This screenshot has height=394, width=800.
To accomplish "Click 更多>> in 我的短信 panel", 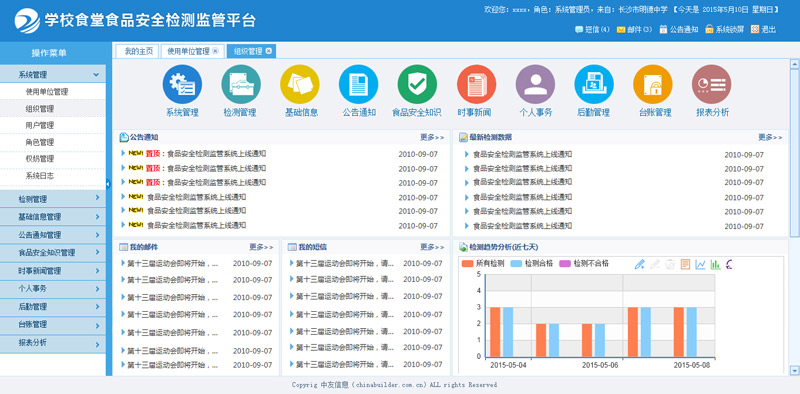I will tap(432, 247).
